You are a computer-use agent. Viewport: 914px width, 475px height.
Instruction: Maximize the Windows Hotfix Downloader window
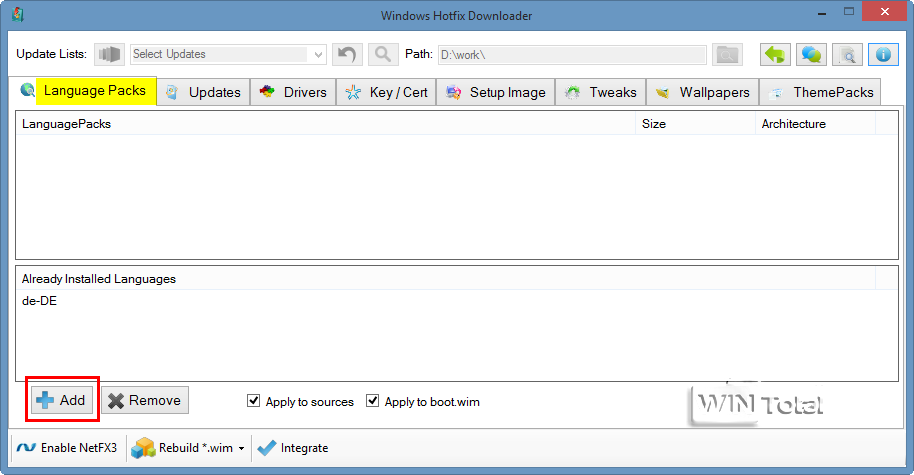pos(849,11)
